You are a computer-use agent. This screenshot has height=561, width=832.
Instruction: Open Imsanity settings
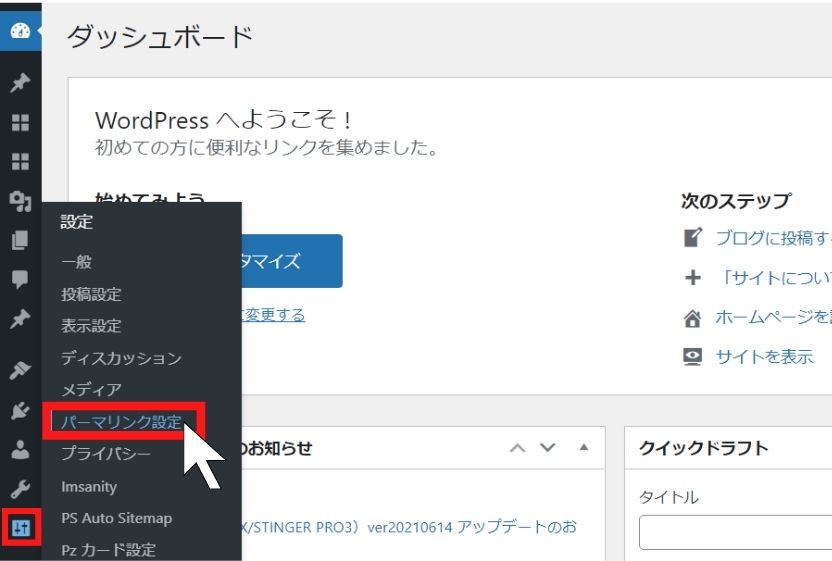coord(89,487)
